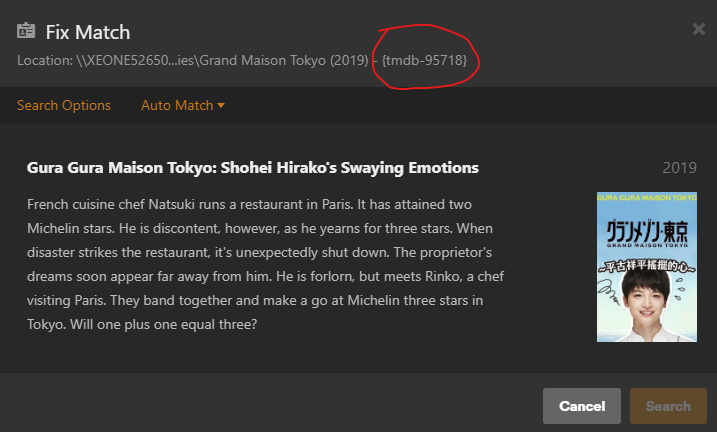Expand the Auto Match dropdown

[182, 105]
